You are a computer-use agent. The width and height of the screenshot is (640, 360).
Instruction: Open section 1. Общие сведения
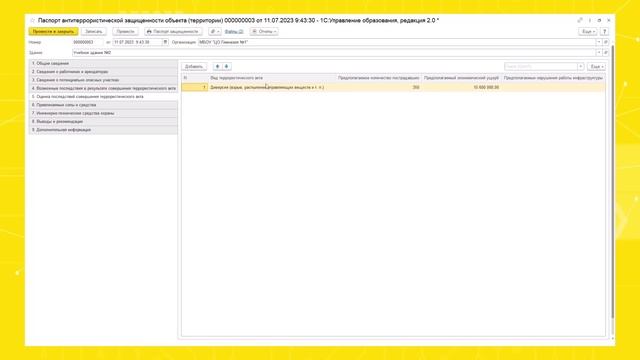103,63
